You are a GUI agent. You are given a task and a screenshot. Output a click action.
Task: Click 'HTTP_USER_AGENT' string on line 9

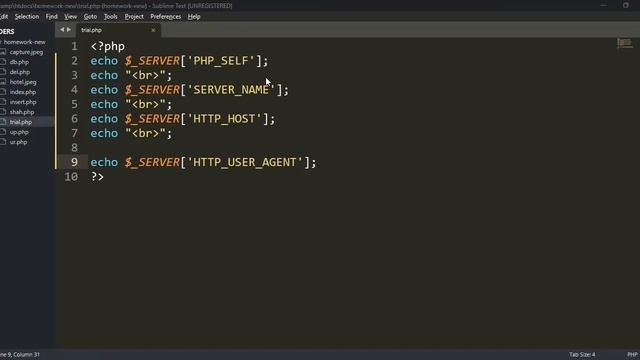tap(245, 162)
